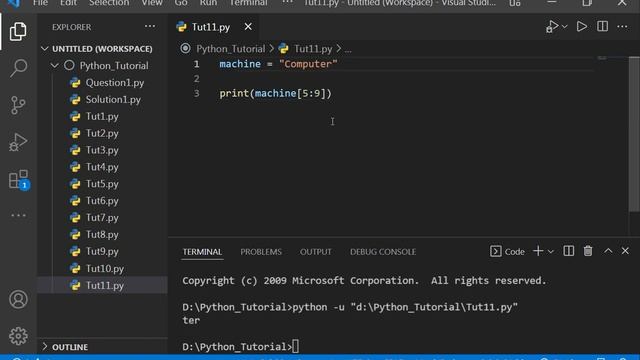Switch to the PROBLEMS tab
Screen dimensions: 640x360
[x=261, y=252]
